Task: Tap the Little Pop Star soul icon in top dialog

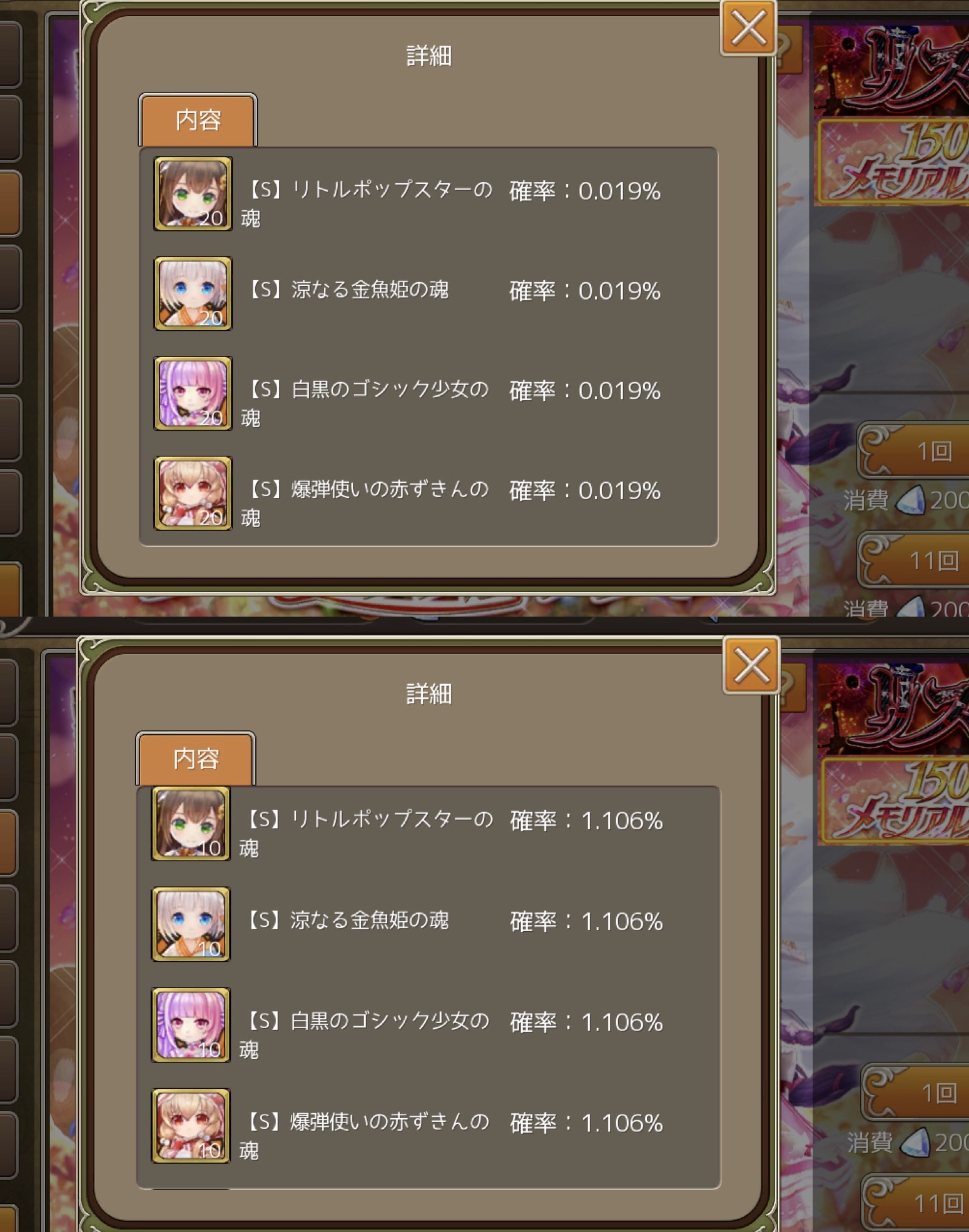Action: [x=193, y=194]
